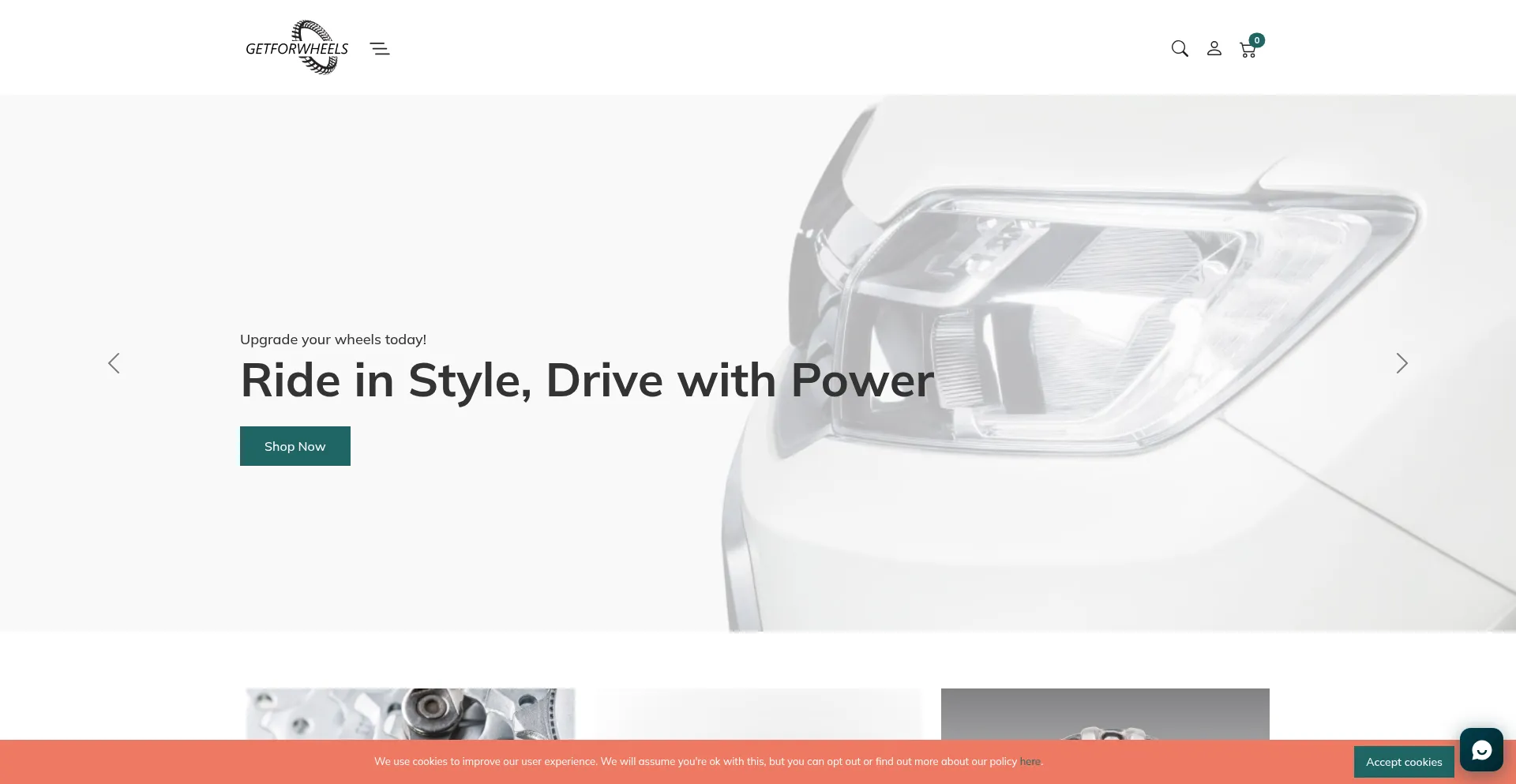Open the search magnifier icon
This screenshot has height=784, width=1516.
point(1180,48)
